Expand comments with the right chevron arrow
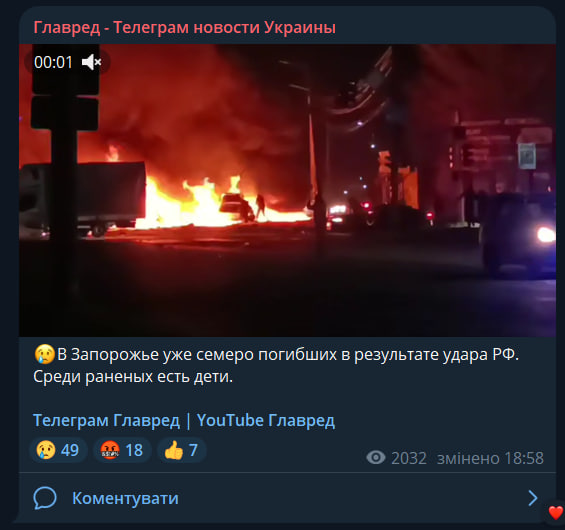 pos(532,498)
